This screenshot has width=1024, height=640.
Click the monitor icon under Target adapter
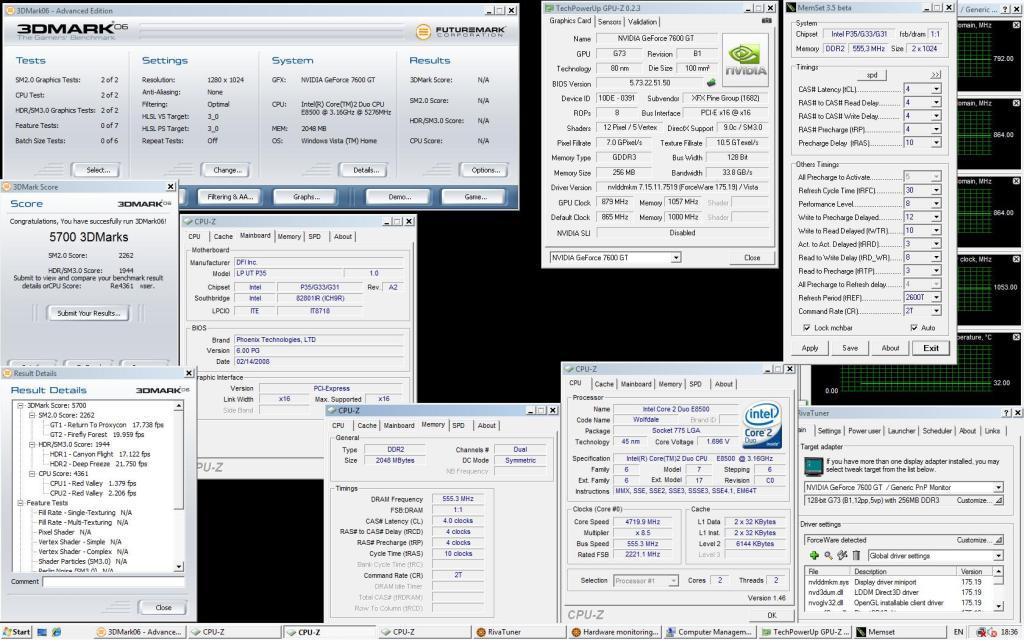click(x=814, y=466)
